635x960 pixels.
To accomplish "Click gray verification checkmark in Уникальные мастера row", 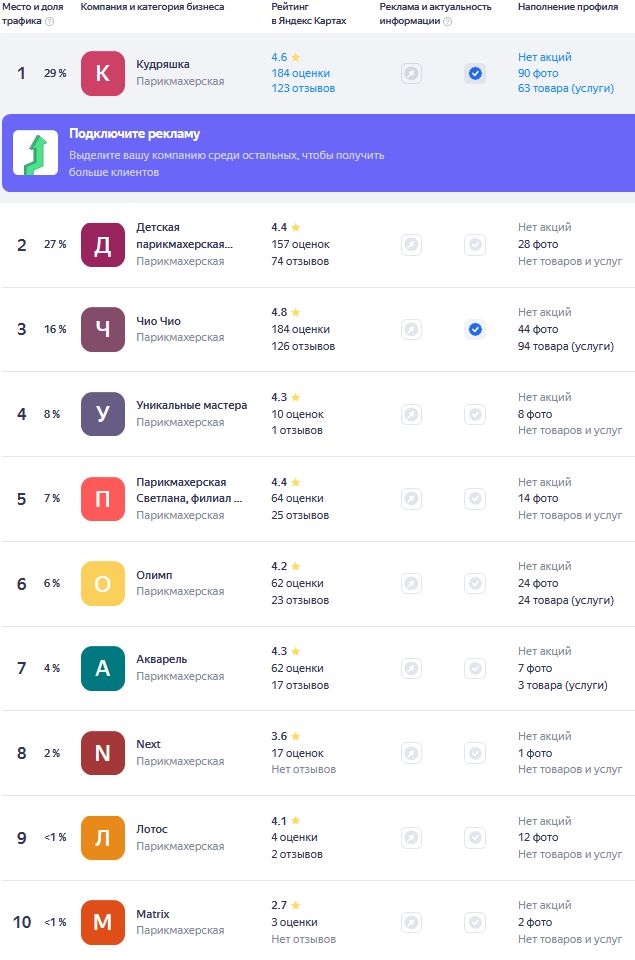I will tap(475, 414).
